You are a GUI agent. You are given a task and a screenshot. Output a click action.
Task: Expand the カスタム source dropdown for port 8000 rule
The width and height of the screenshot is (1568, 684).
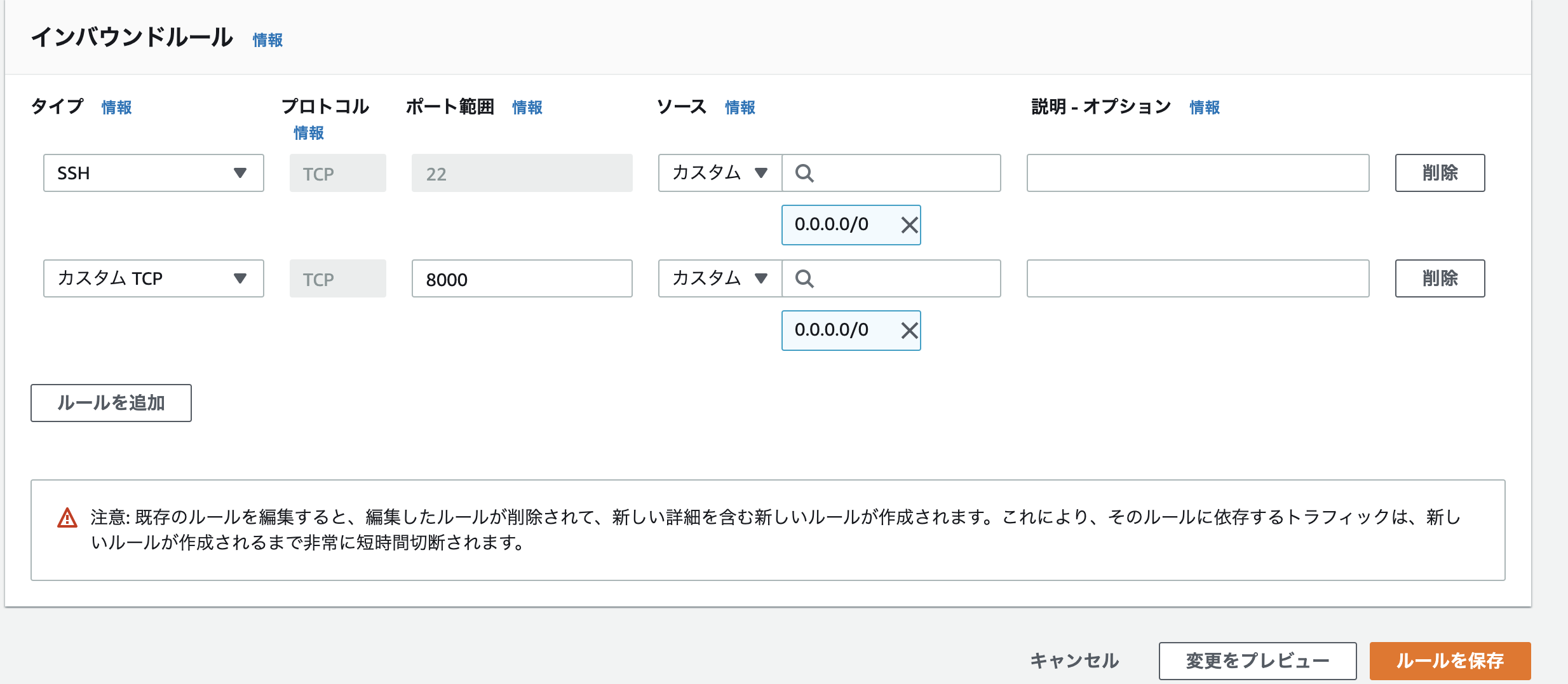pyautogui.click(x=720, y=278)
